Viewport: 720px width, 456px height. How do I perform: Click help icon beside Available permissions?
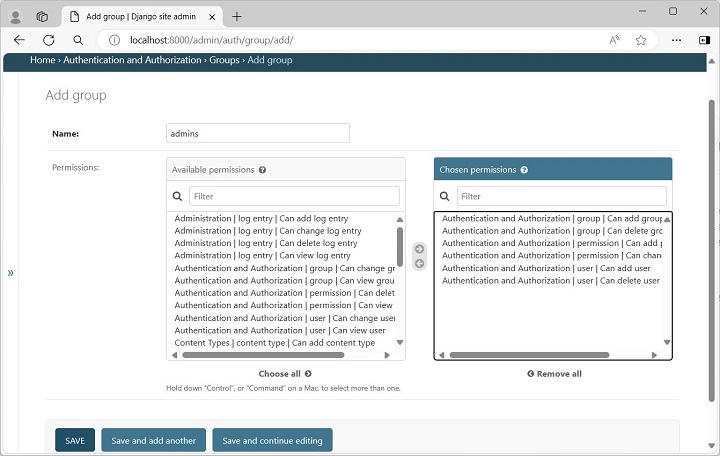[x=263, y=170]
